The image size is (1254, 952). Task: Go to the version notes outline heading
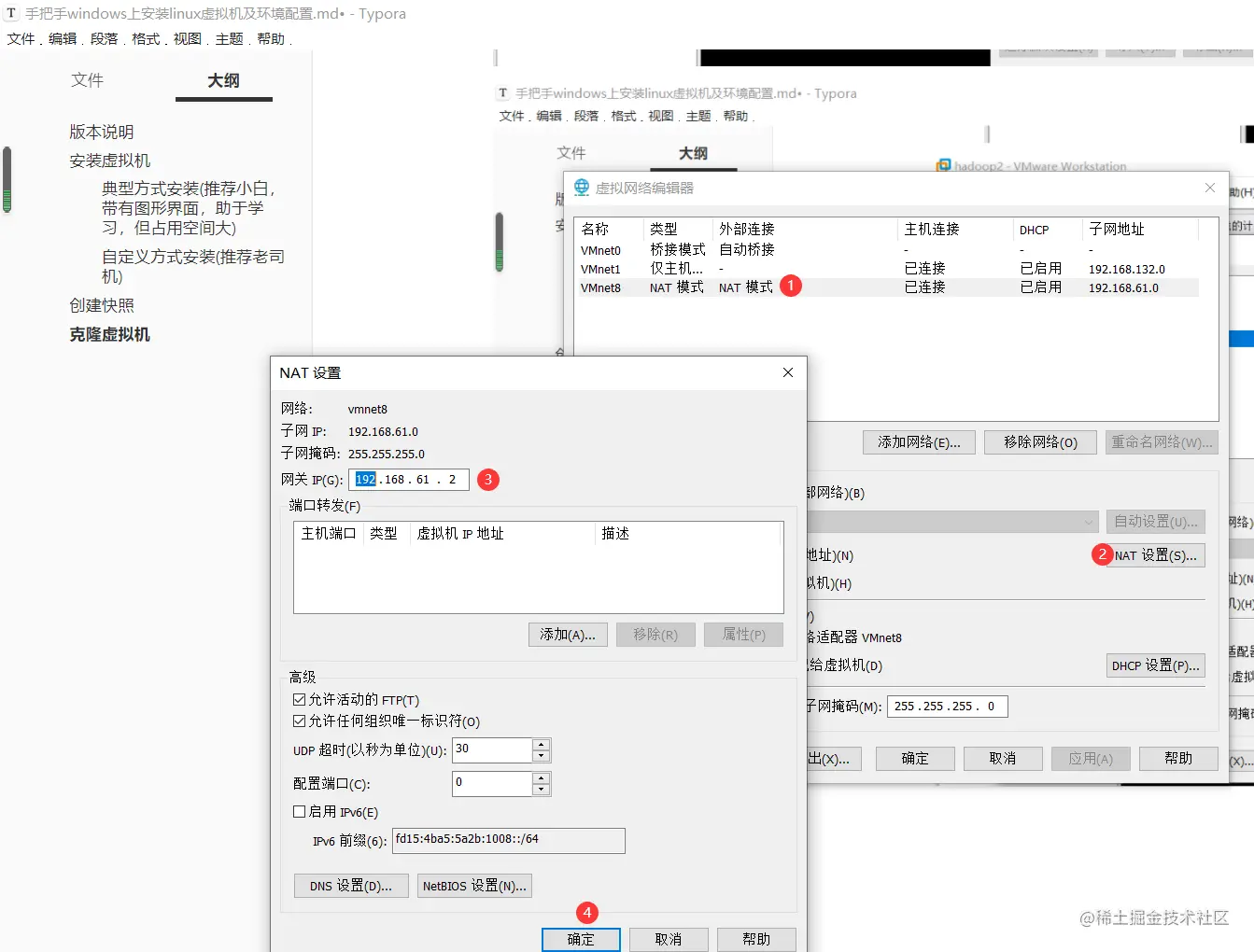pyautogui.click(x=102, y=132)
